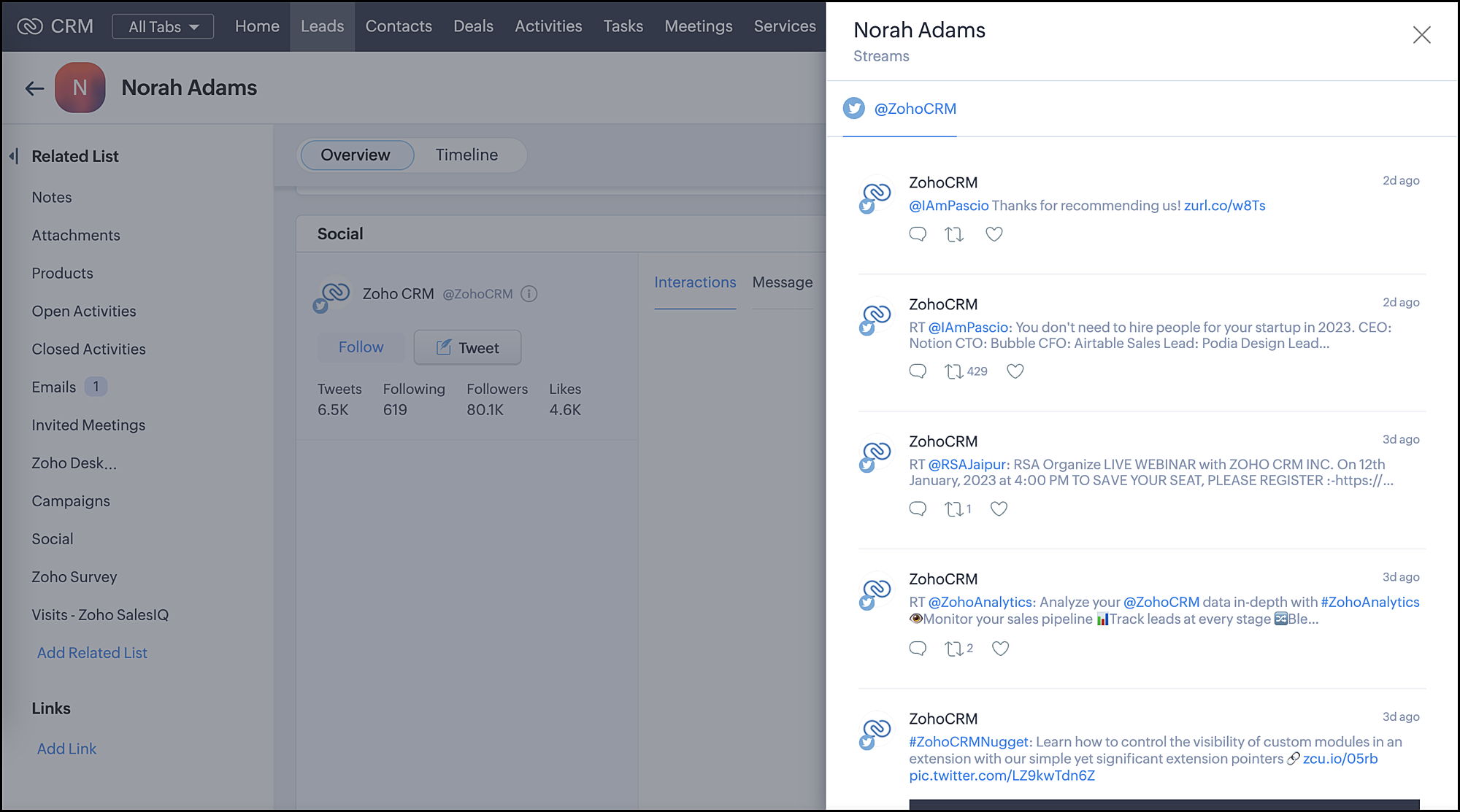The width and height of the screenshot is (1460, 812).
Task: Like the first ZohoCRM tweet
Action: click(994, 234)
